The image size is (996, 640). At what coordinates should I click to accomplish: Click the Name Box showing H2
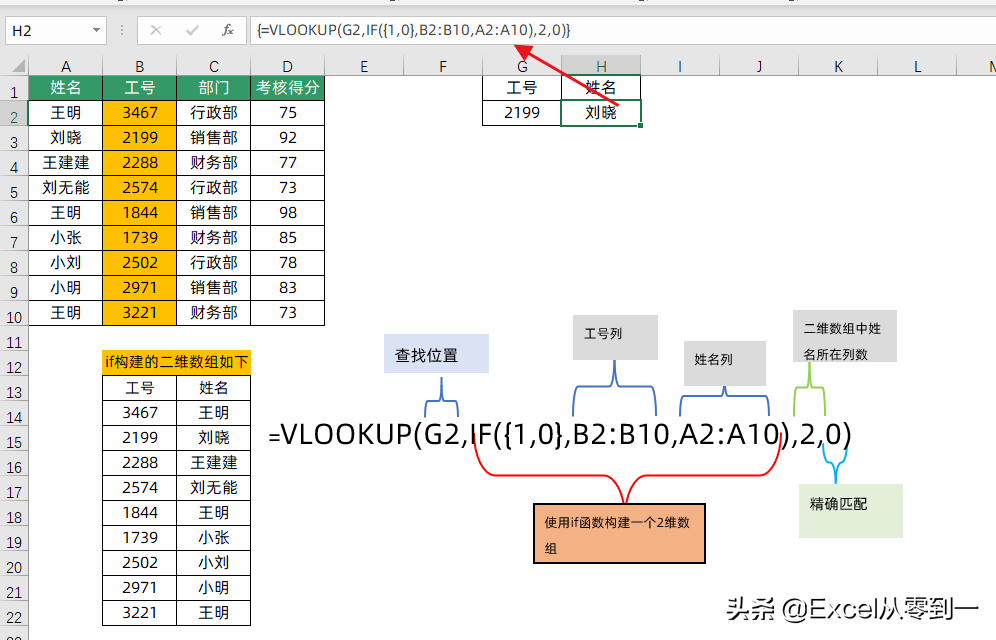click(x=48, y=31)
